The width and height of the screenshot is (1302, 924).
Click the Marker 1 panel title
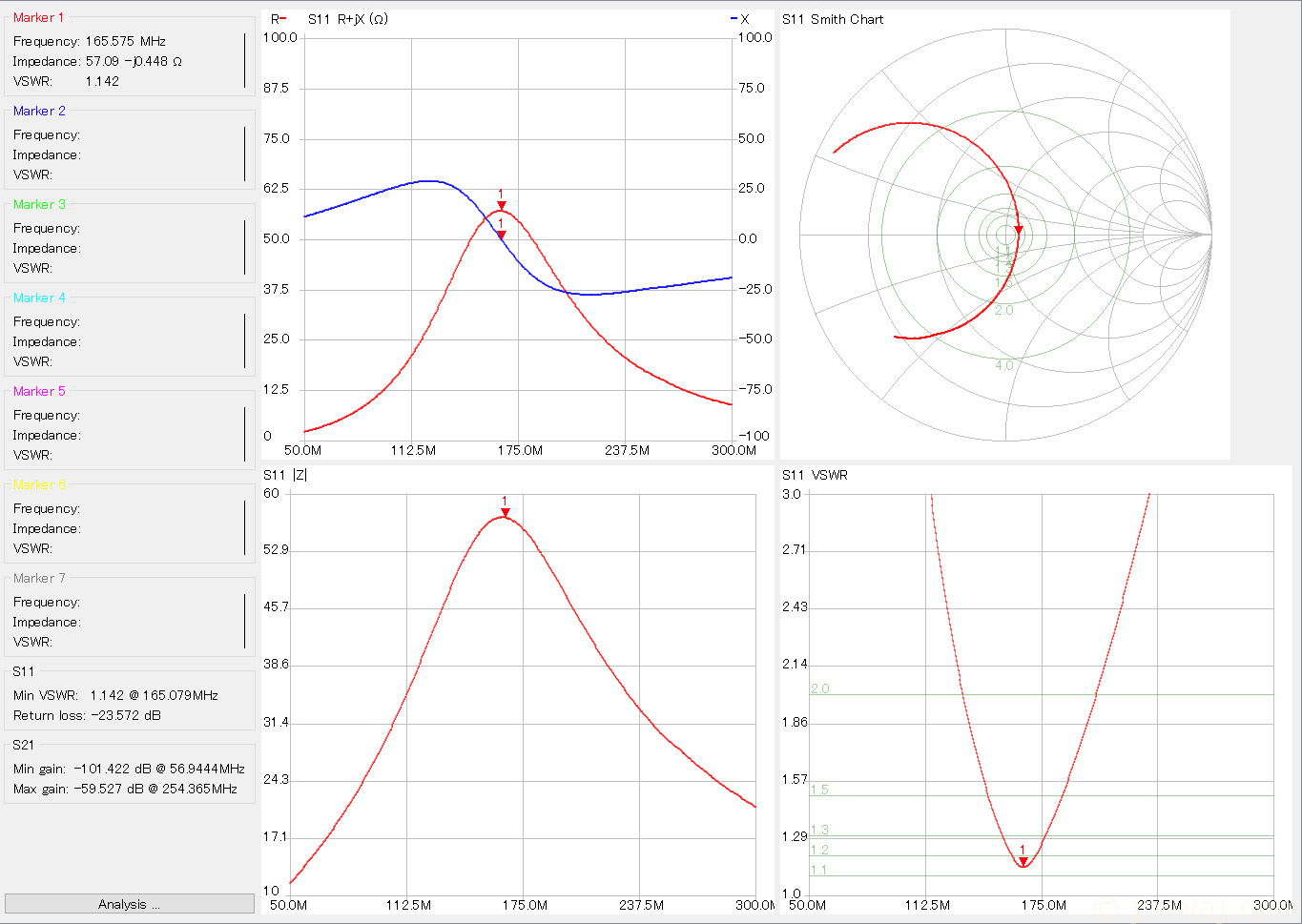(x=39, y=17)
